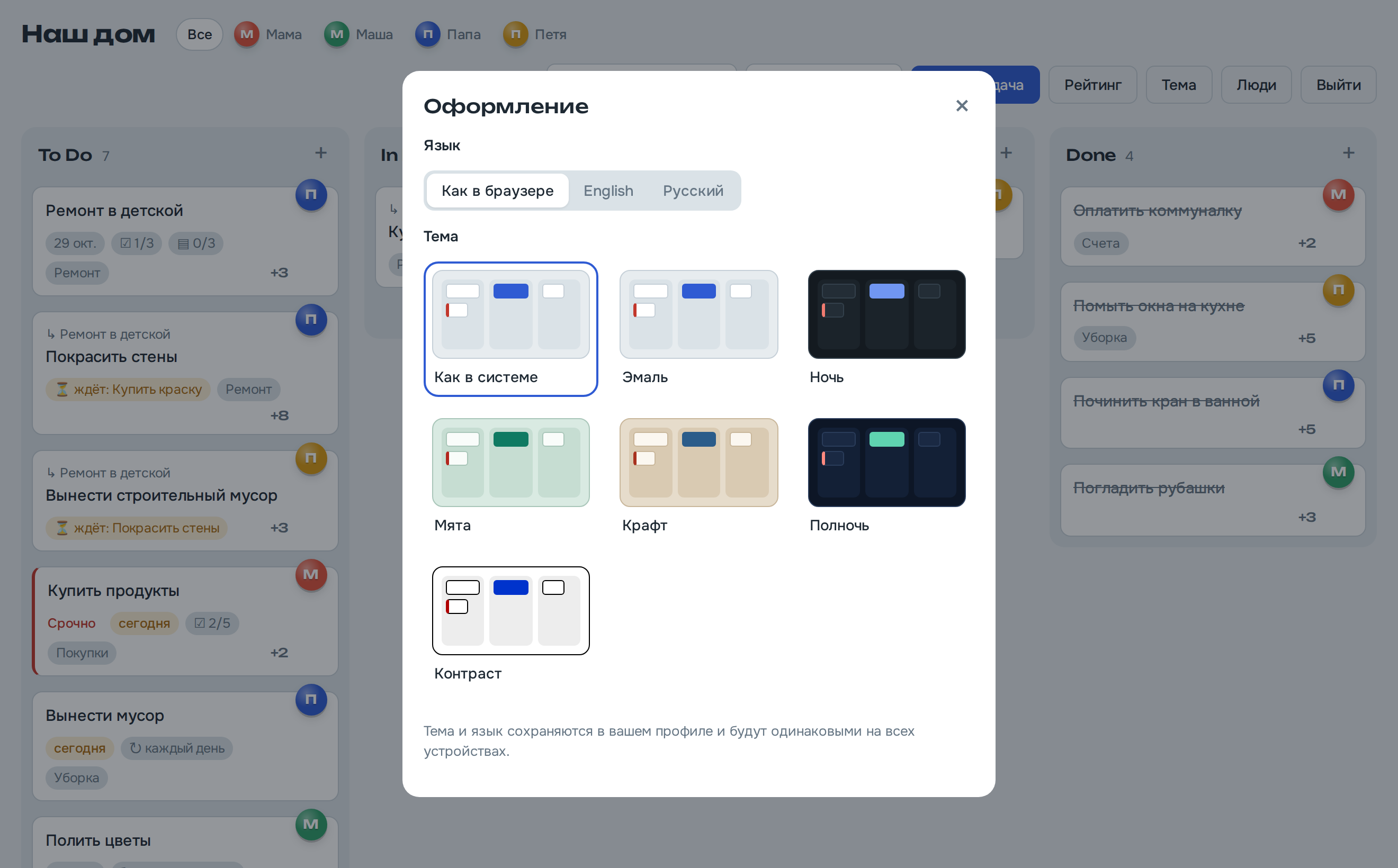Click the 'Наш дом' board title
The height and width of the screenshot is (868, 1398).
88,34
